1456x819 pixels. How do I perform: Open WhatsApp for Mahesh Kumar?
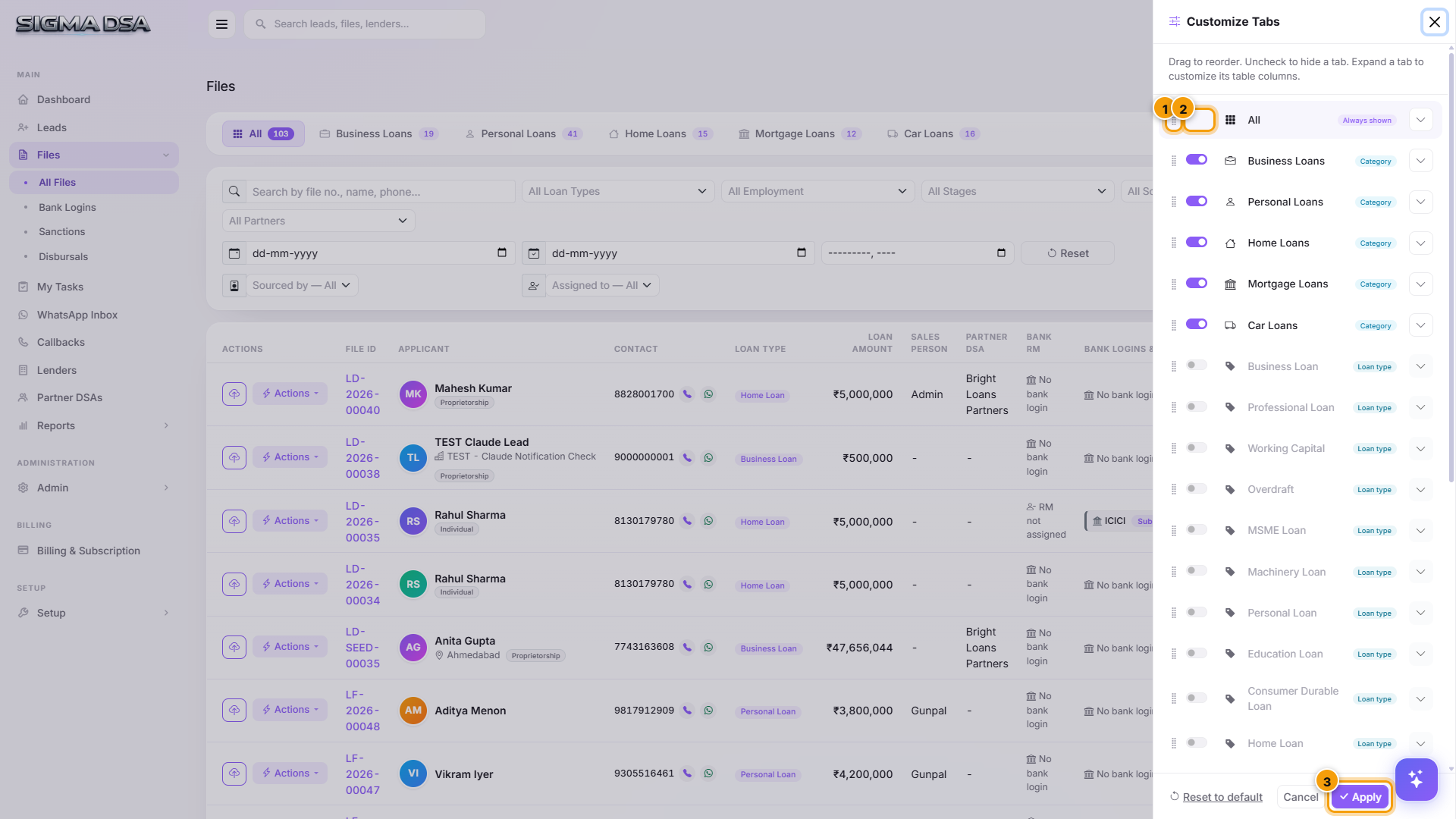[708, 394]
